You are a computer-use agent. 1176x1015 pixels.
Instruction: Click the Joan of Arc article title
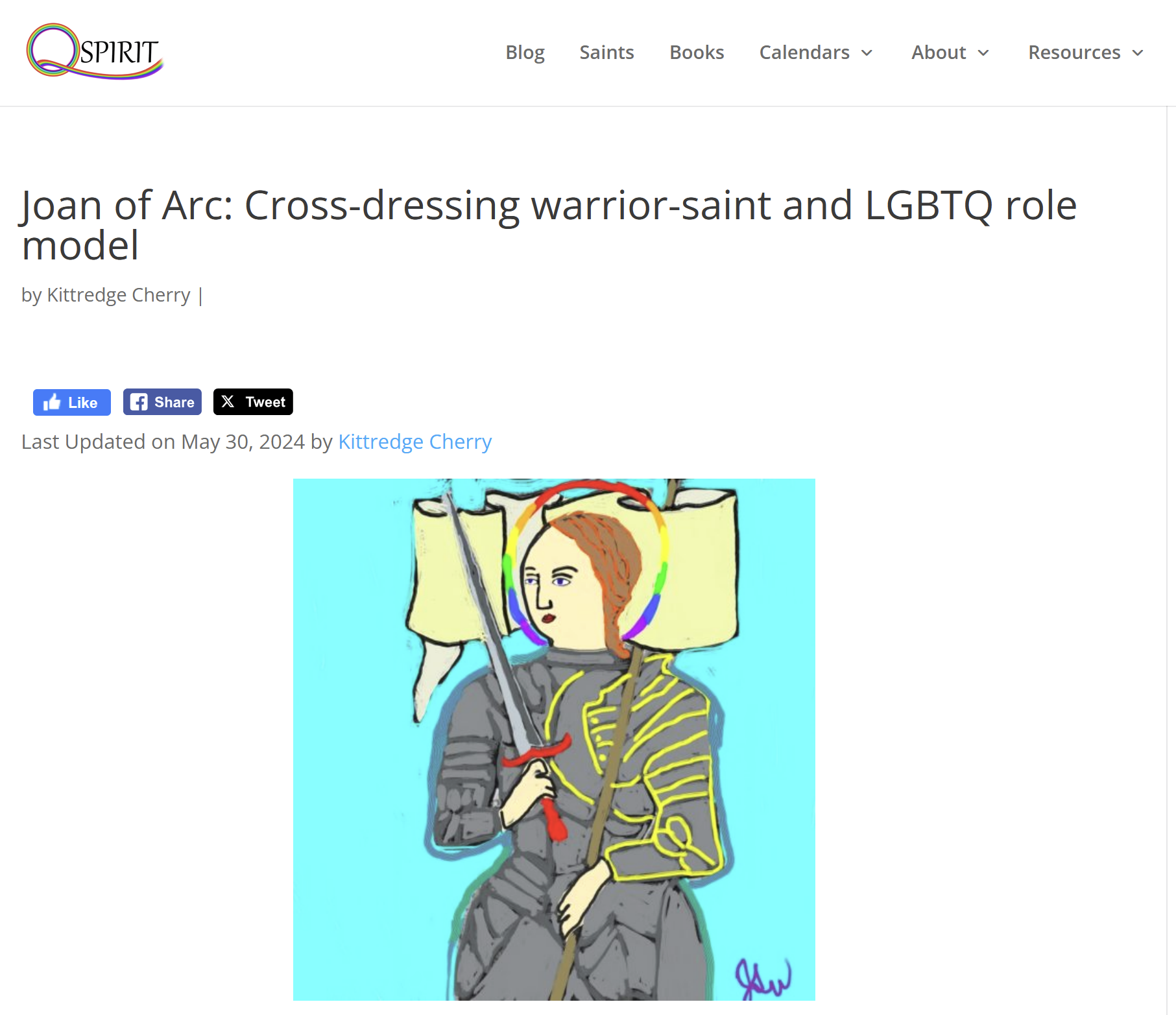pos(549,224)
